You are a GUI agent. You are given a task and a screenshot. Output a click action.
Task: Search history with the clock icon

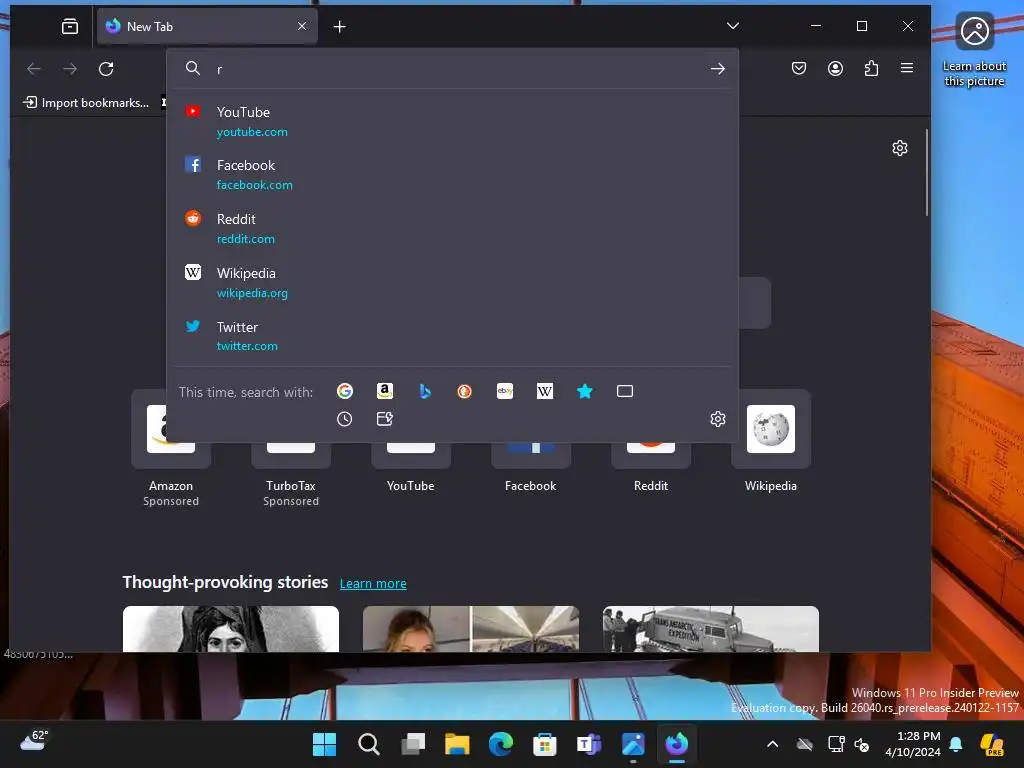click(345, 419)
